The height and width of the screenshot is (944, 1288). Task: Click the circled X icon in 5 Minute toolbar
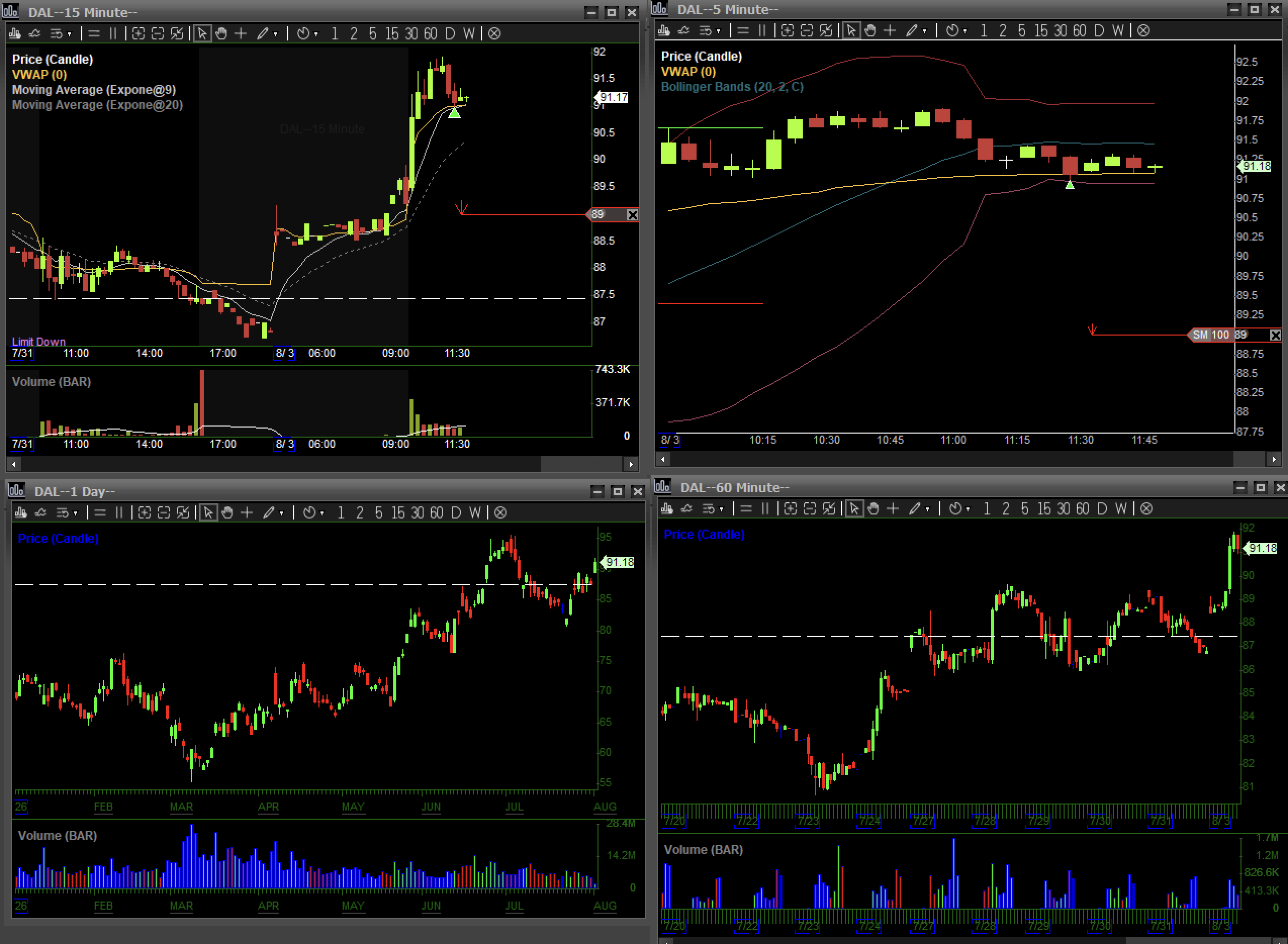[1143, 31]
